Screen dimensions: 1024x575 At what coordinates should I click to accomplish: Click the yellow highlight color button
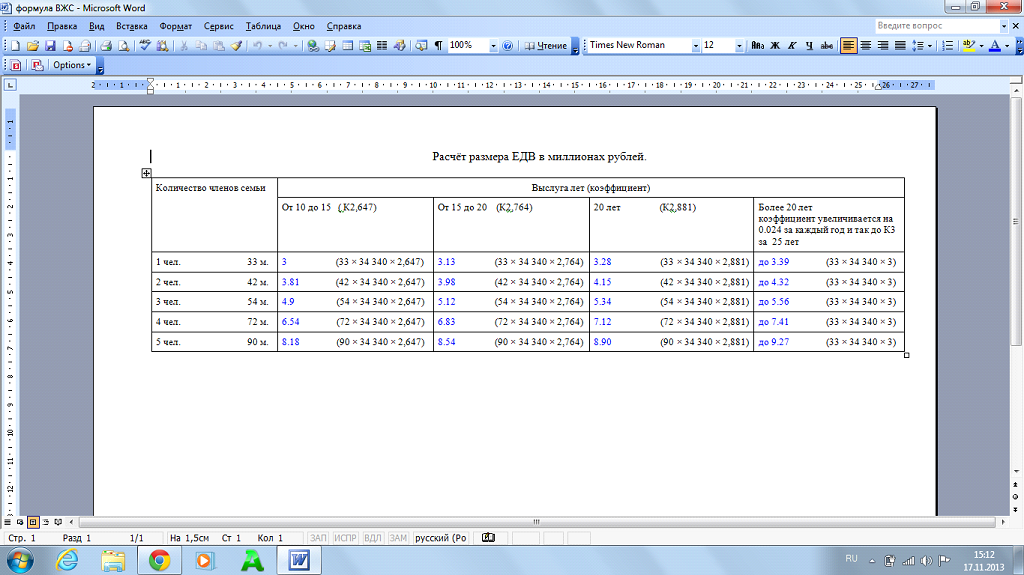pyautogui.click(x=968, y=46)
